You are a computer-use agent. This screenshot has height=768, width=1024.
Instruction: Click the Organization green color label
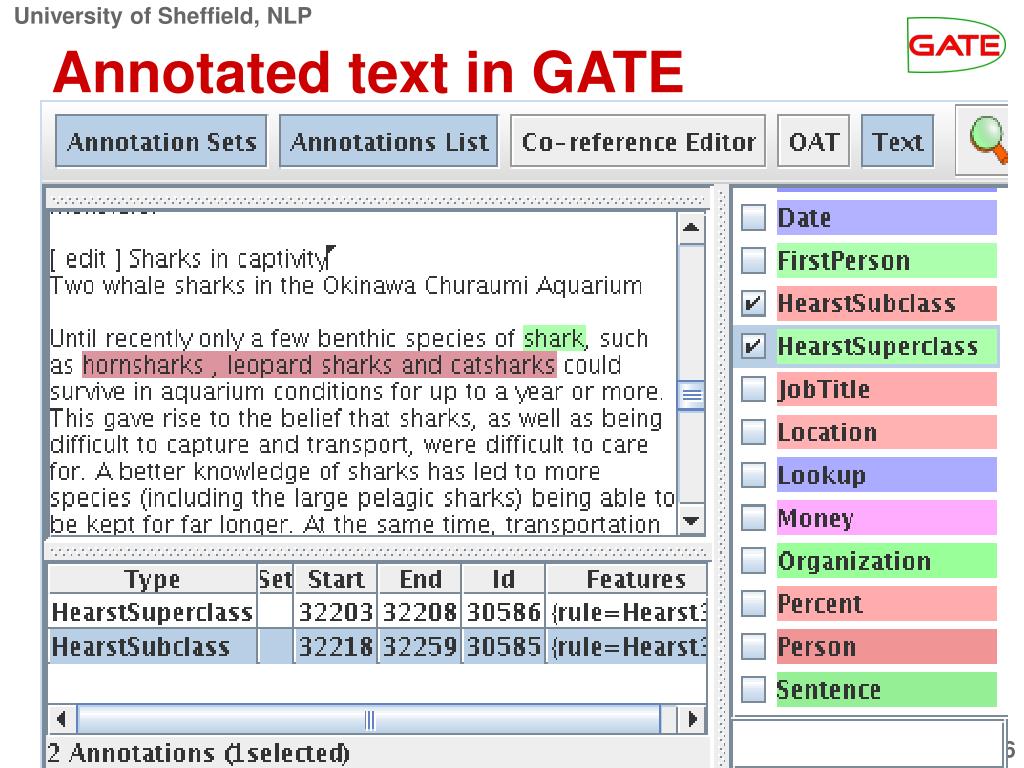(887, 561)
